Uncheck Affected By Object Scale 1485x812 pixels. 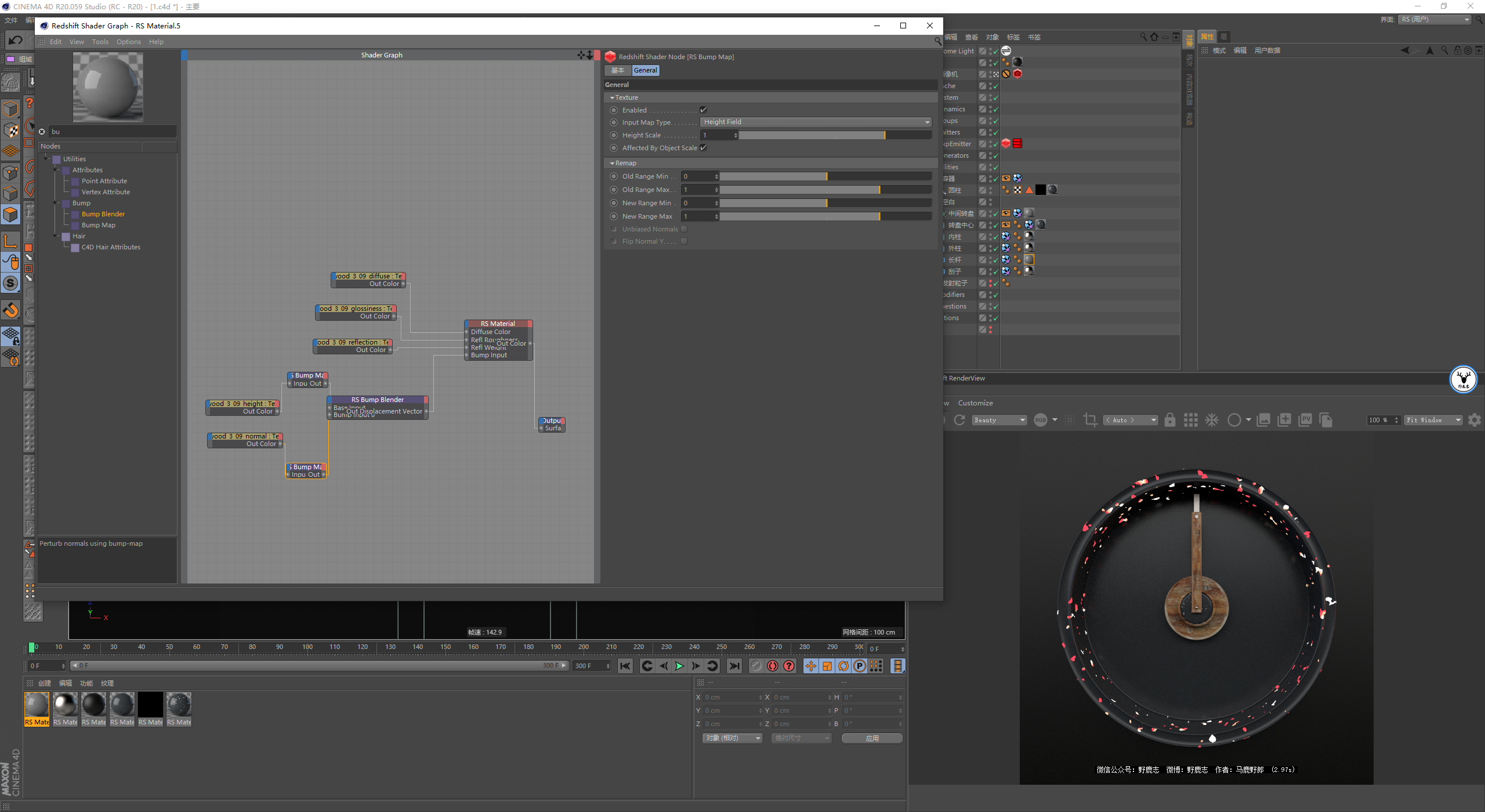[703, 147]
